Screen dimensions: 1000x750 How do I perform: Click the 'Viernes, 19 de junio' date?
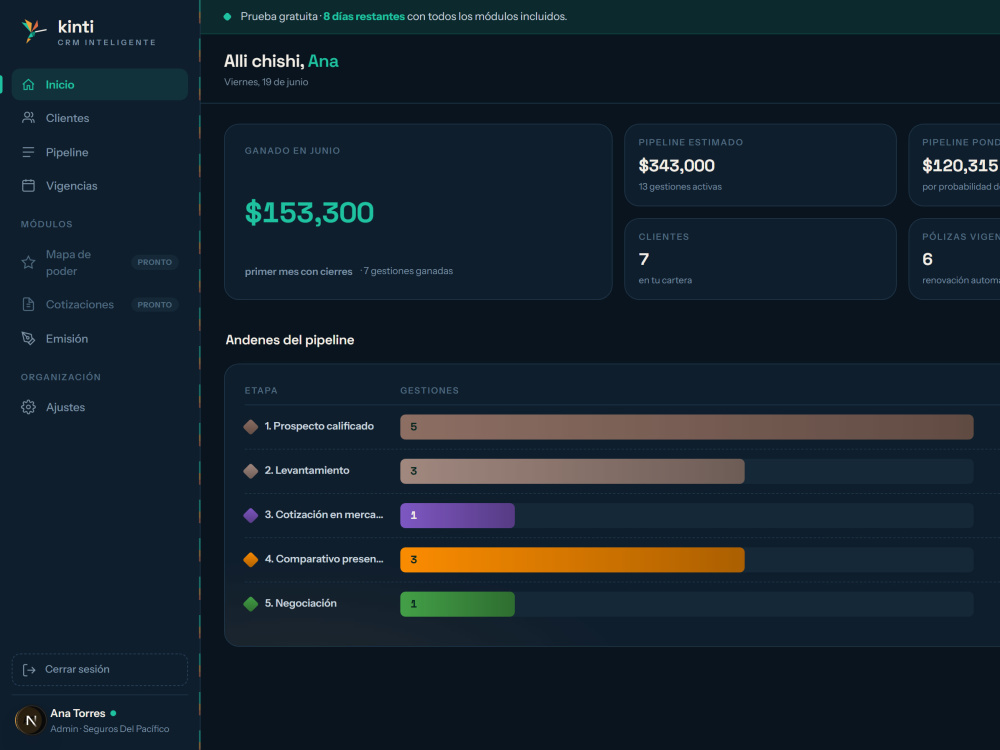tap(266, 82)
